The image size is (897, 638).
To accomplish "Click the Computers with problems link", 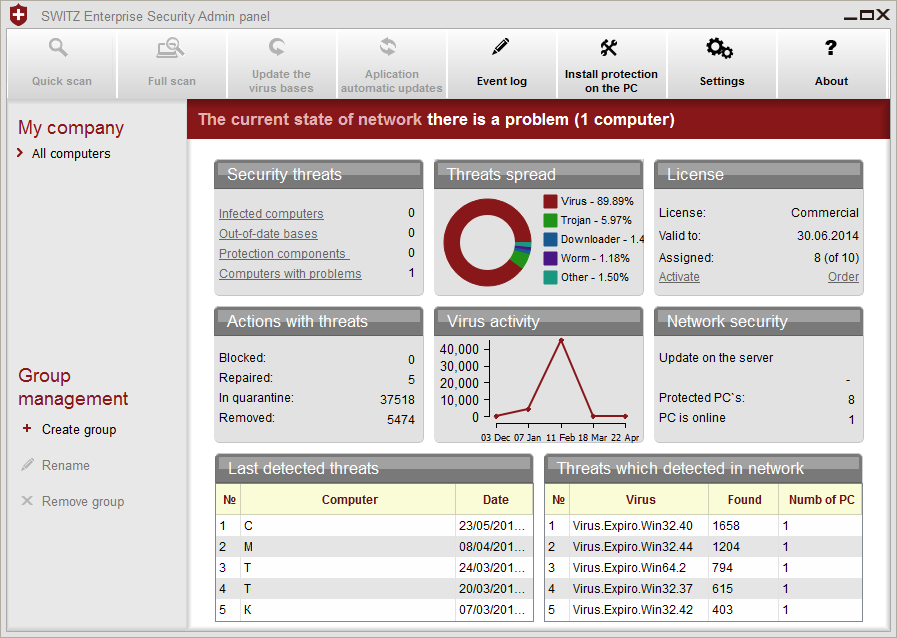I will click(x=290, y=274).
